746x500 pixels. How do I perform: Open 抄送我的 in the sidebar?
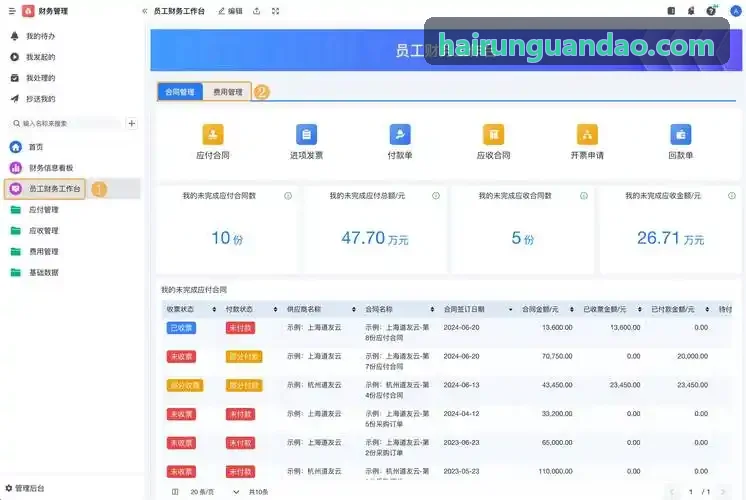point(40,99)
